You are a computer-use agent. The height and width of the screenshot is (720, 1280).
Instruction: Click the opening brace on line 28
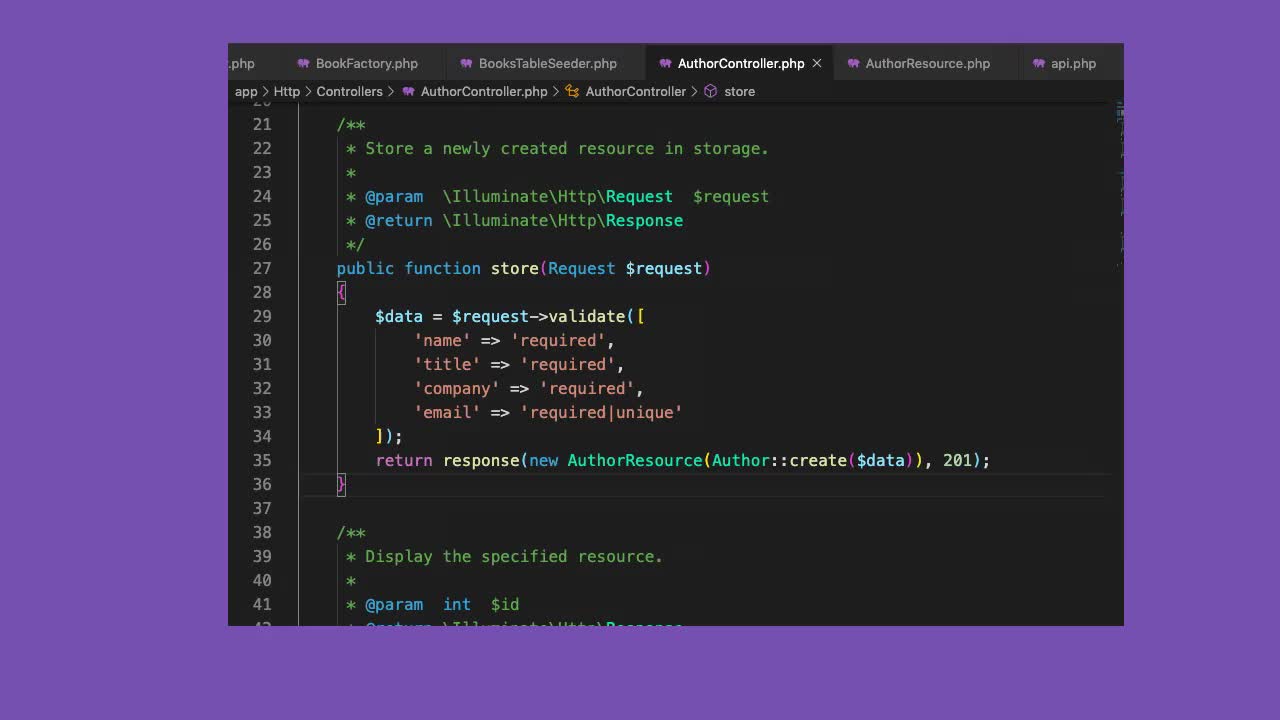coord(341,292)
